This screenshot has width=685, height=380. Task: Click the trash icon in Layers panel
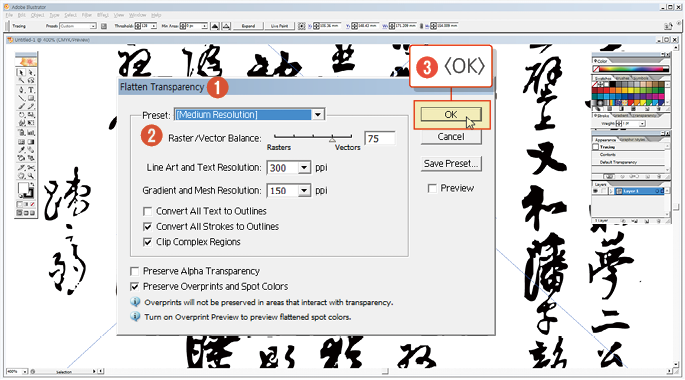pos(660,221)
